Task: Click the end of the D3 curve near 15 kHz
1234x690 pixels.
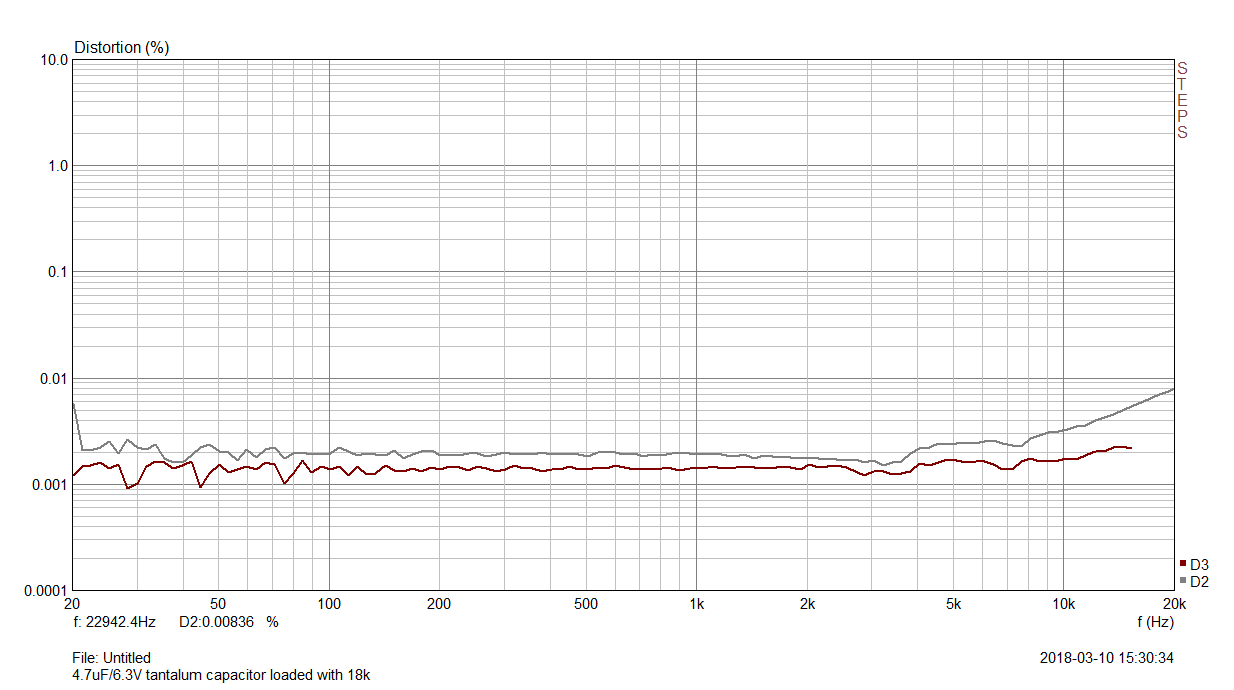Action: 1130,448
